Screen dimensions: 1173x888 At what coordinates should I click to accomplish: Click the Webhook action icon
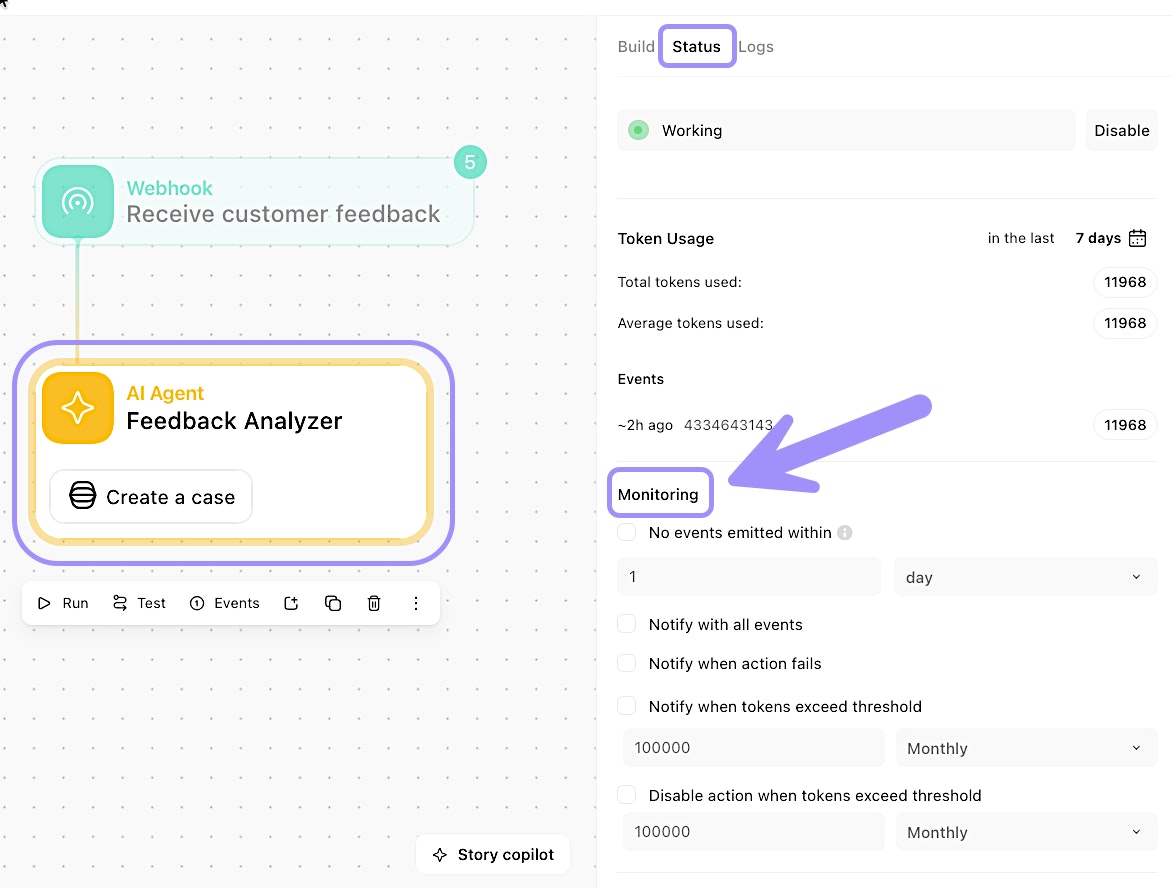[x=77, y=201]
